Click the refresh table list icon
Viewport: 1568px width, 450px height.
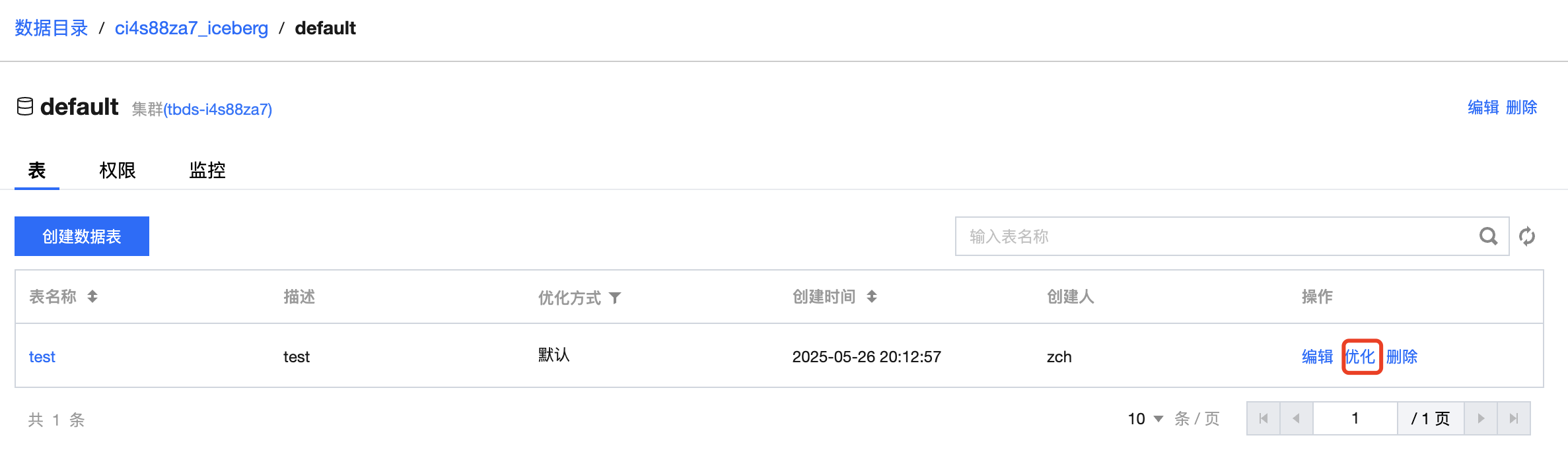click(x=1527, y=236)
